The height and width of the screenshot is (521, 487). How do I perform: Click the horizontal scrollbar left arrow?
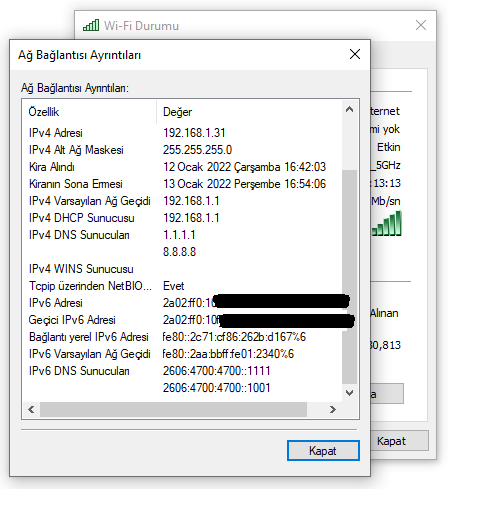[x=31, y=409]
